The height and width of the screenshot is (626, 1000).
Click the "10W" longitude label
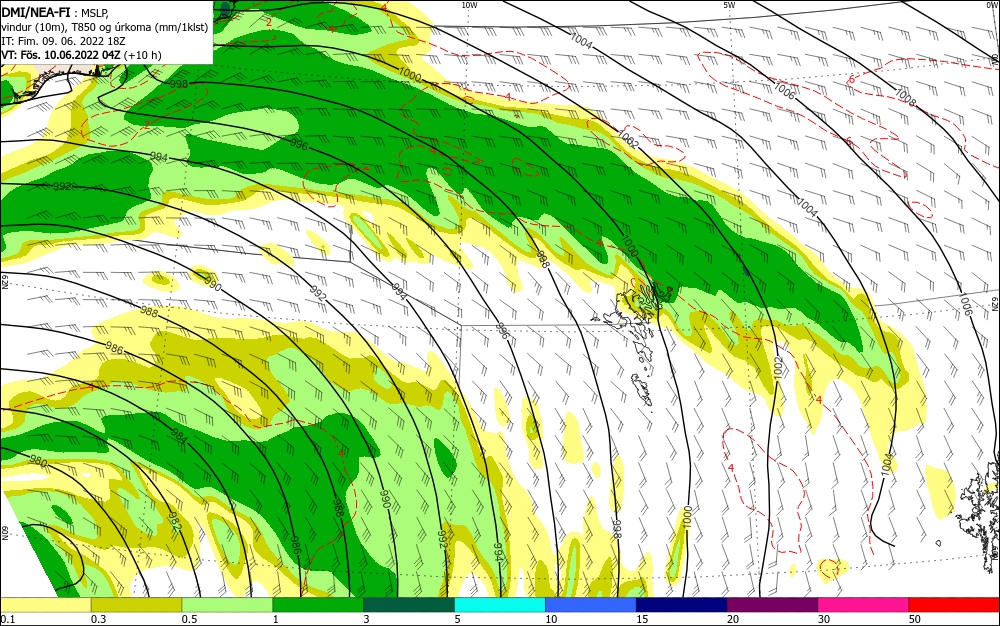pos(469,4)
